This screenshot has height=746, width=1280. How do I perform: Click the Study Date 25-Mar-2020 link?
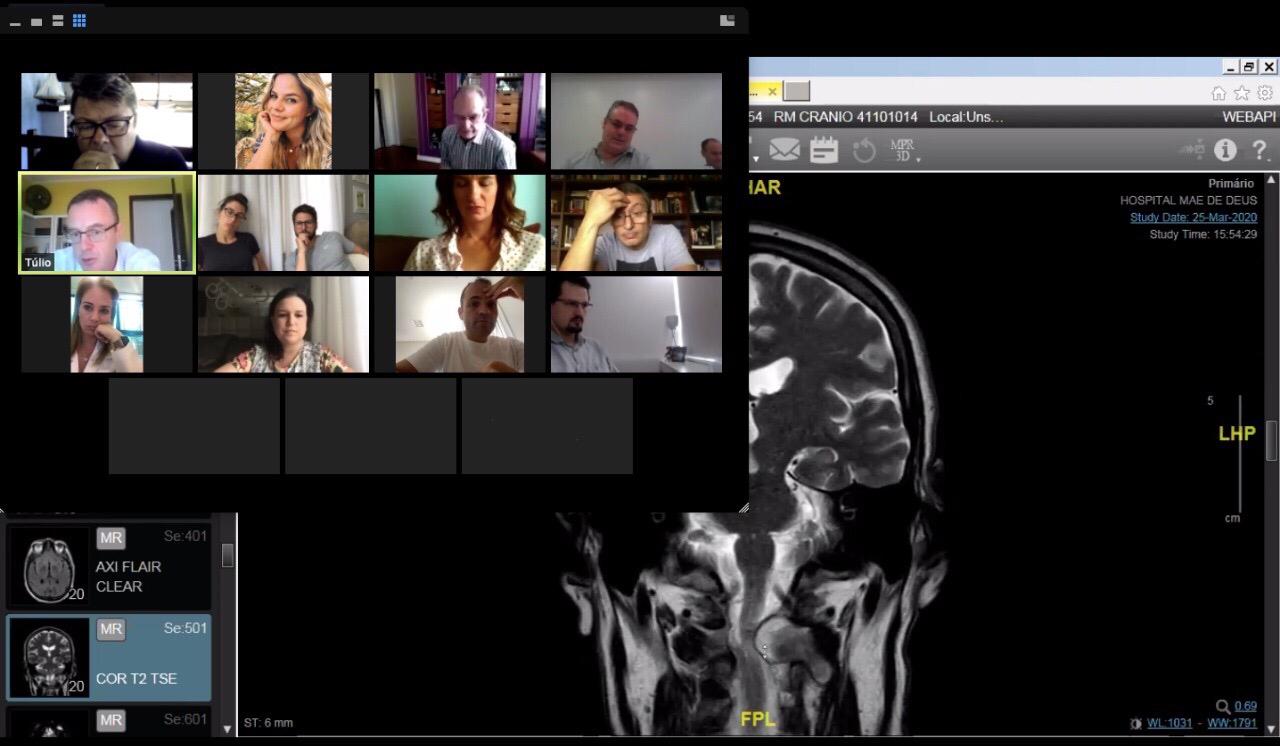pos(1193,217)
